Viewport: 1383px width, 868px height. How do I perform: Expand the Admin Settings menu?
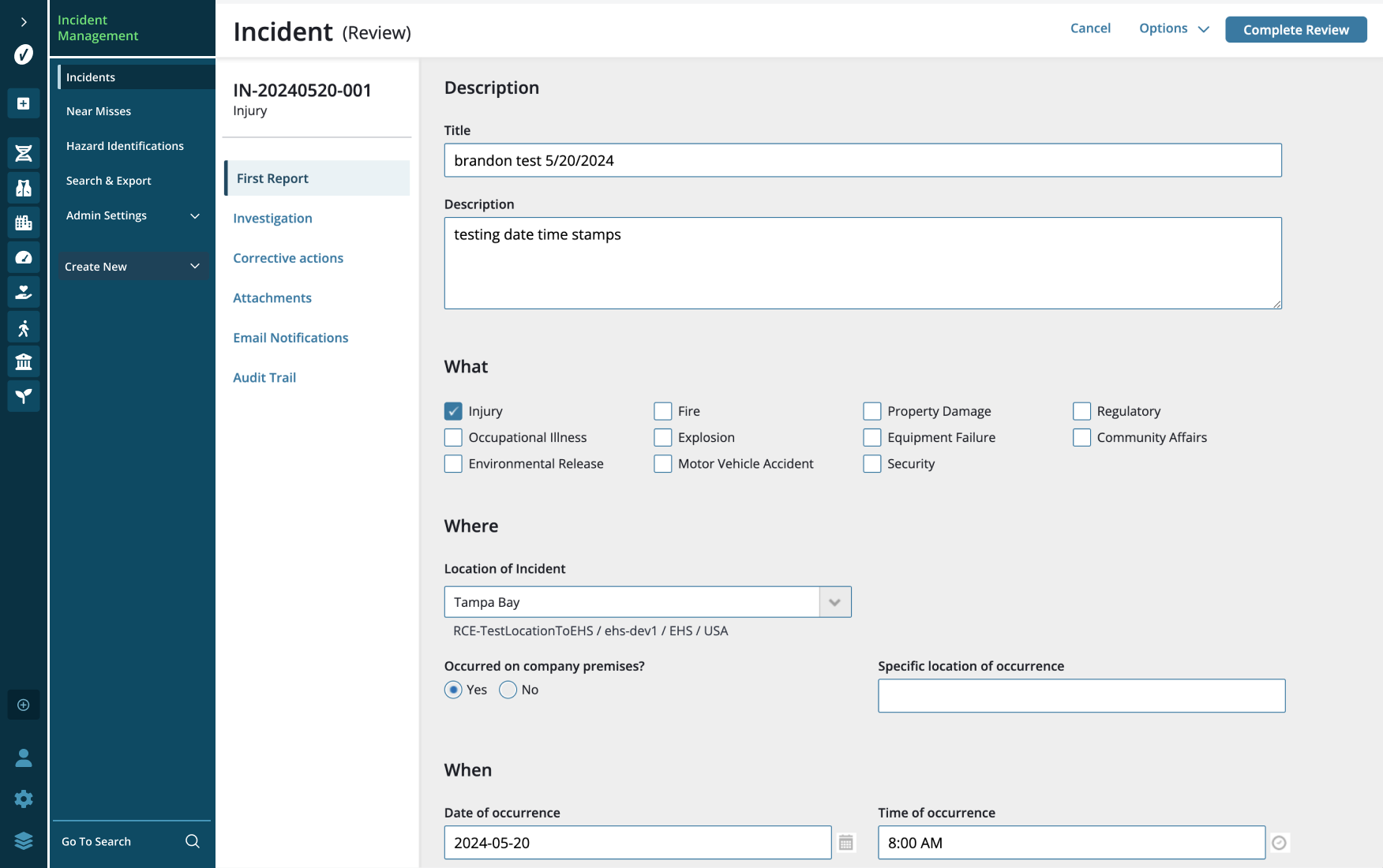click(x=133, y=215)
